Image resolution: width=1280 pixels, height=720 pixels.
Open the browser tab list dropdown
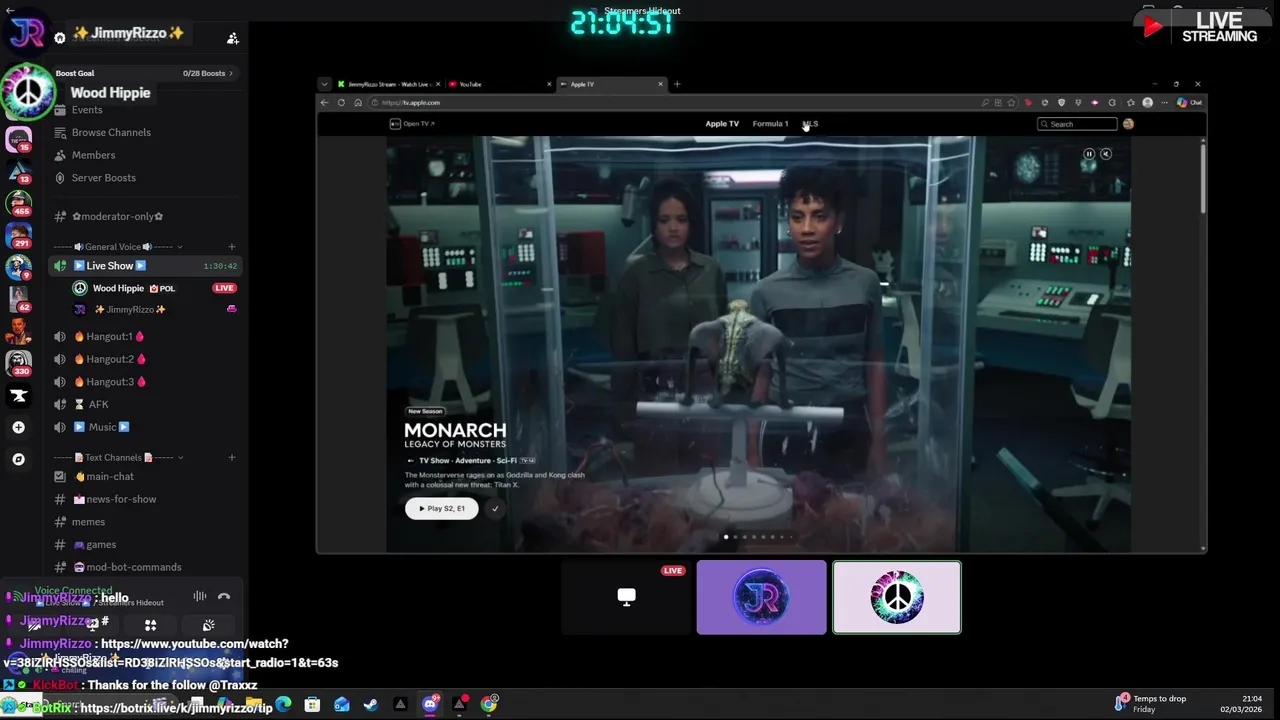point(324,84)
